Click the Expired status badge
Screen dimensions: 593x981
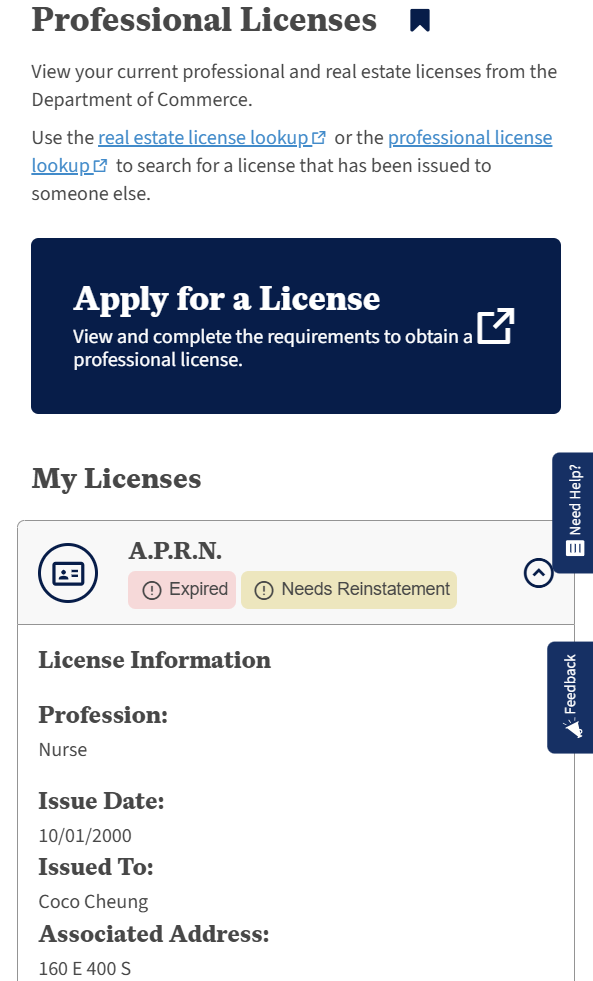[182, 589]
